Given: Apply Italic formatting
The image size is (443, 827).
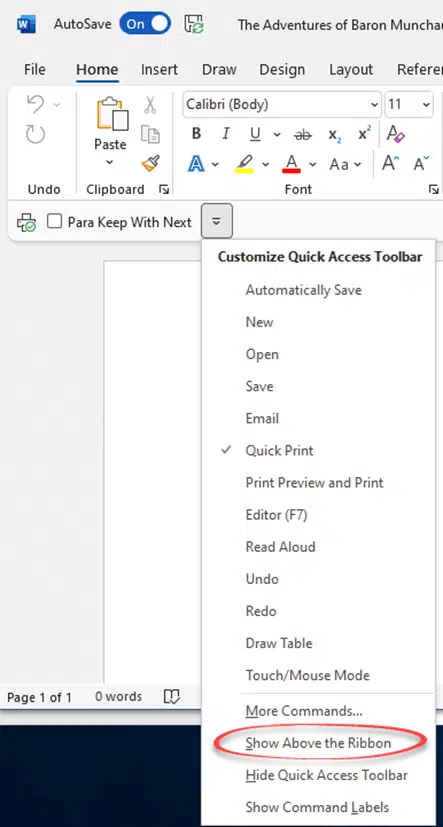Looking at the screenshot, I should click(226, 134).
